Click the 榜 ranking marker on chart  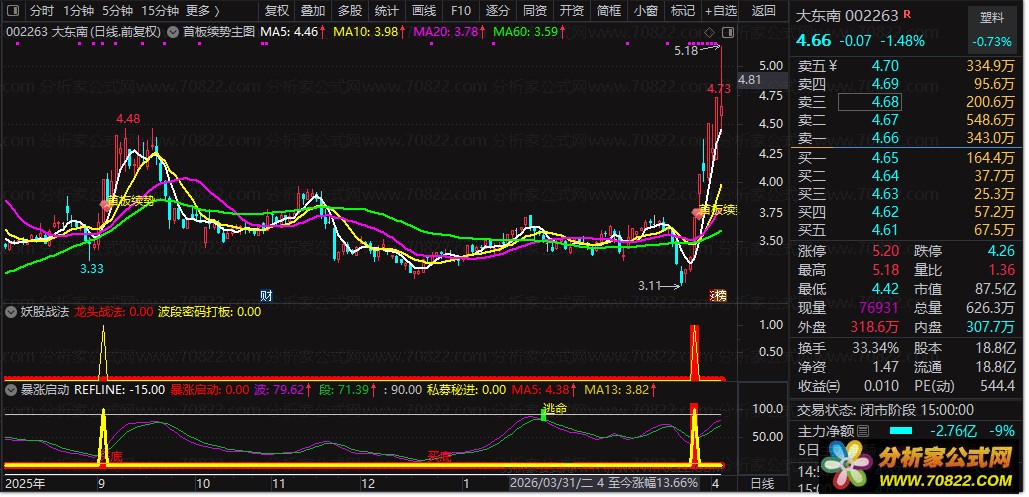point(720,296)
